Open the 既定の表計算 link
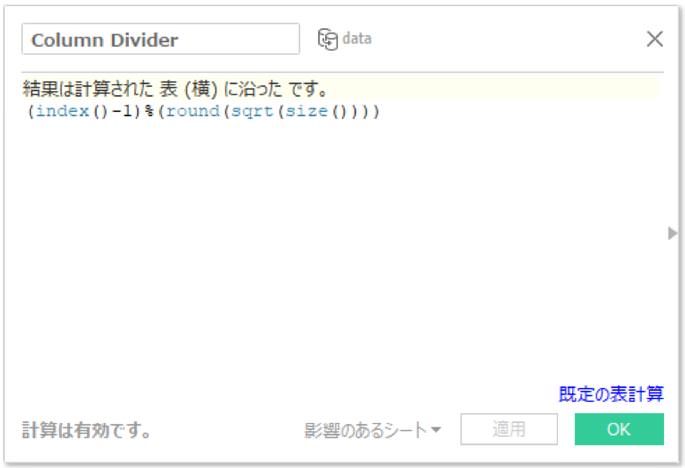685x468 pixels. pos(610,394)
